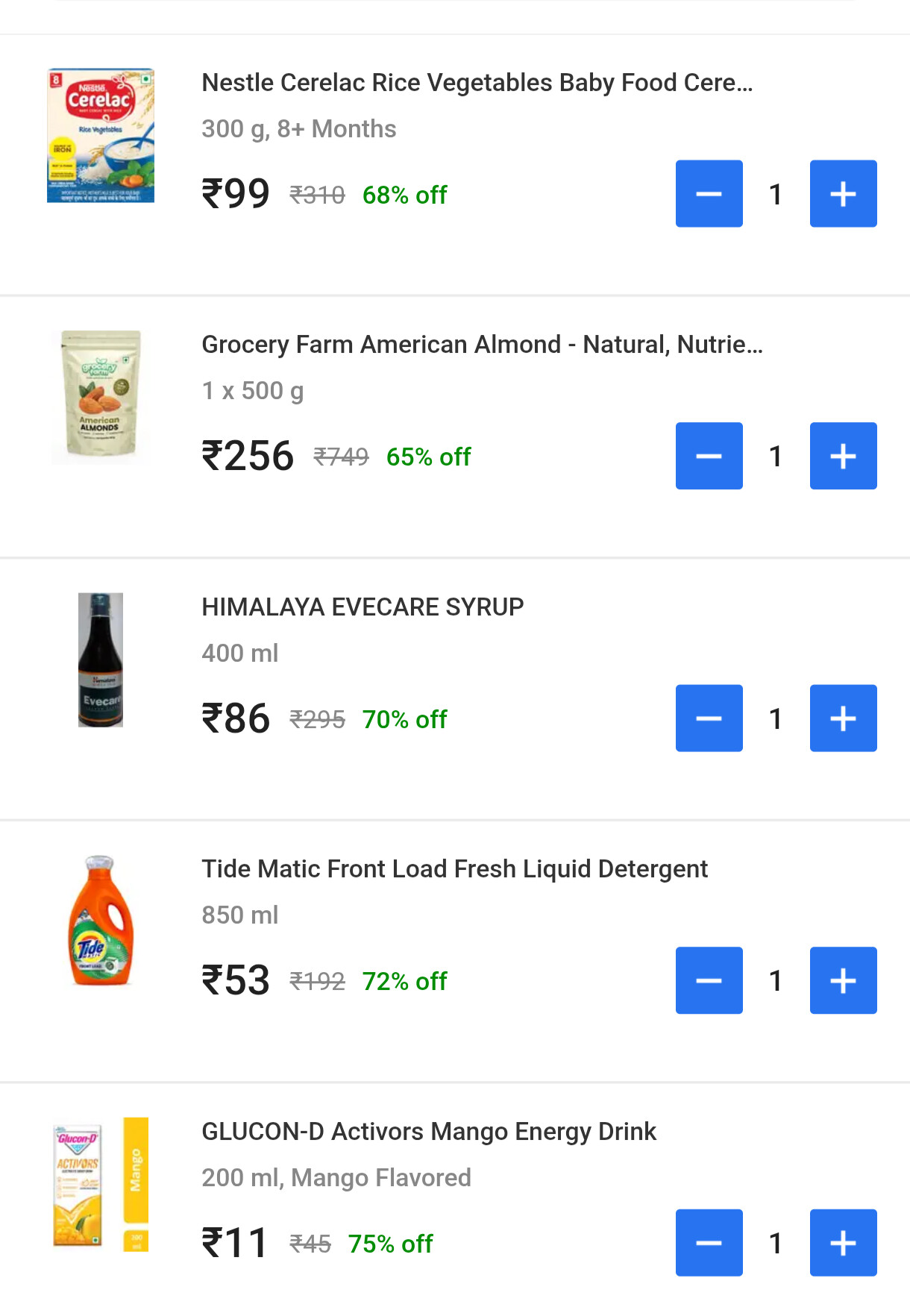The width and height of the screenshot is (910, 1316).
Task: Open Nestle Cerelac Rice Vegetables product title
Action: click(477, 83)
